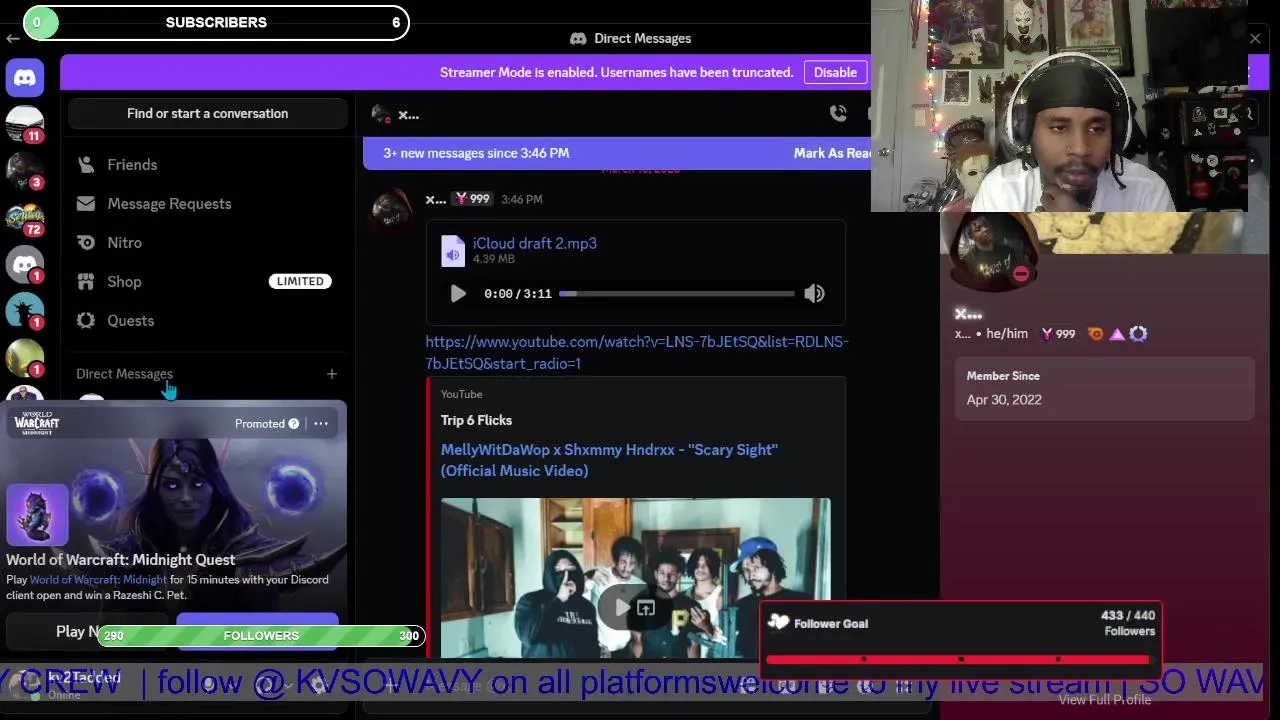Create a new DM with plus icon
The width and height of the screenshot is (1280, 720).
[x=332, y=374]
